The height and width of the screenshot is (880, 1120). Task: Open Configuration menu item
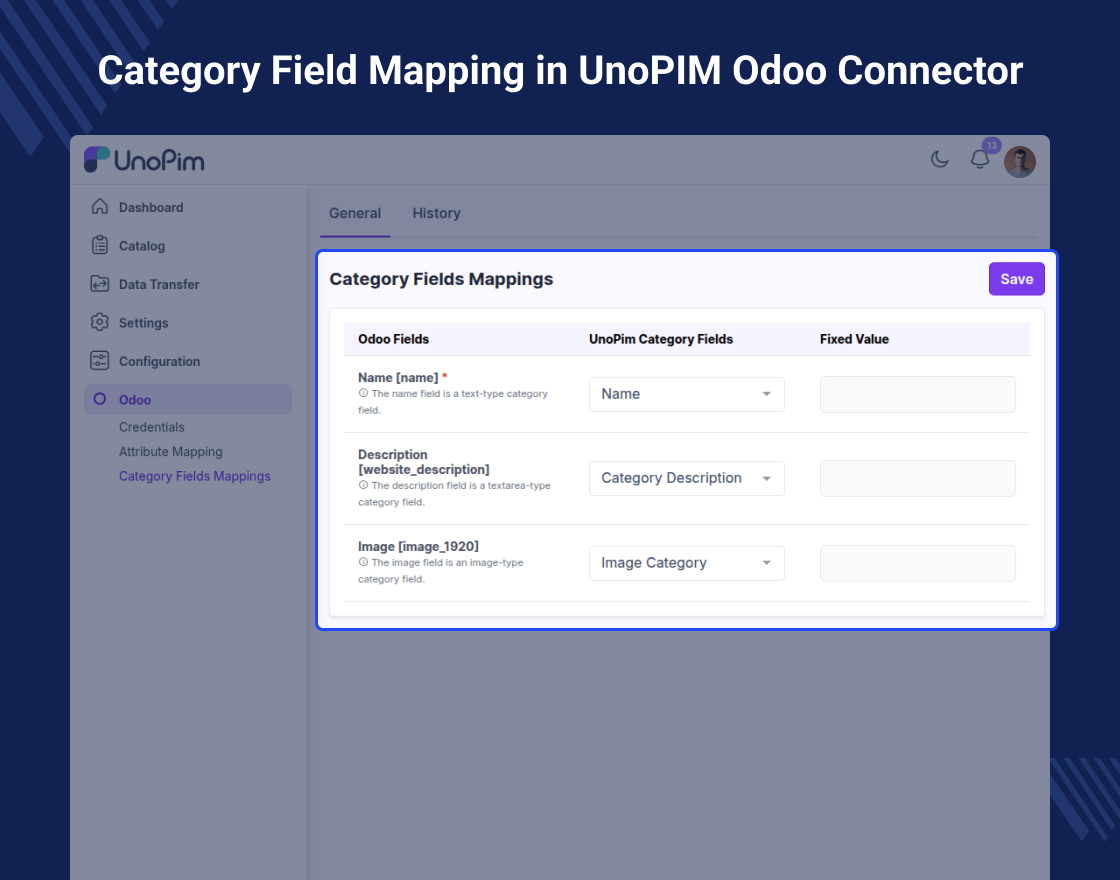pos(159,361)
